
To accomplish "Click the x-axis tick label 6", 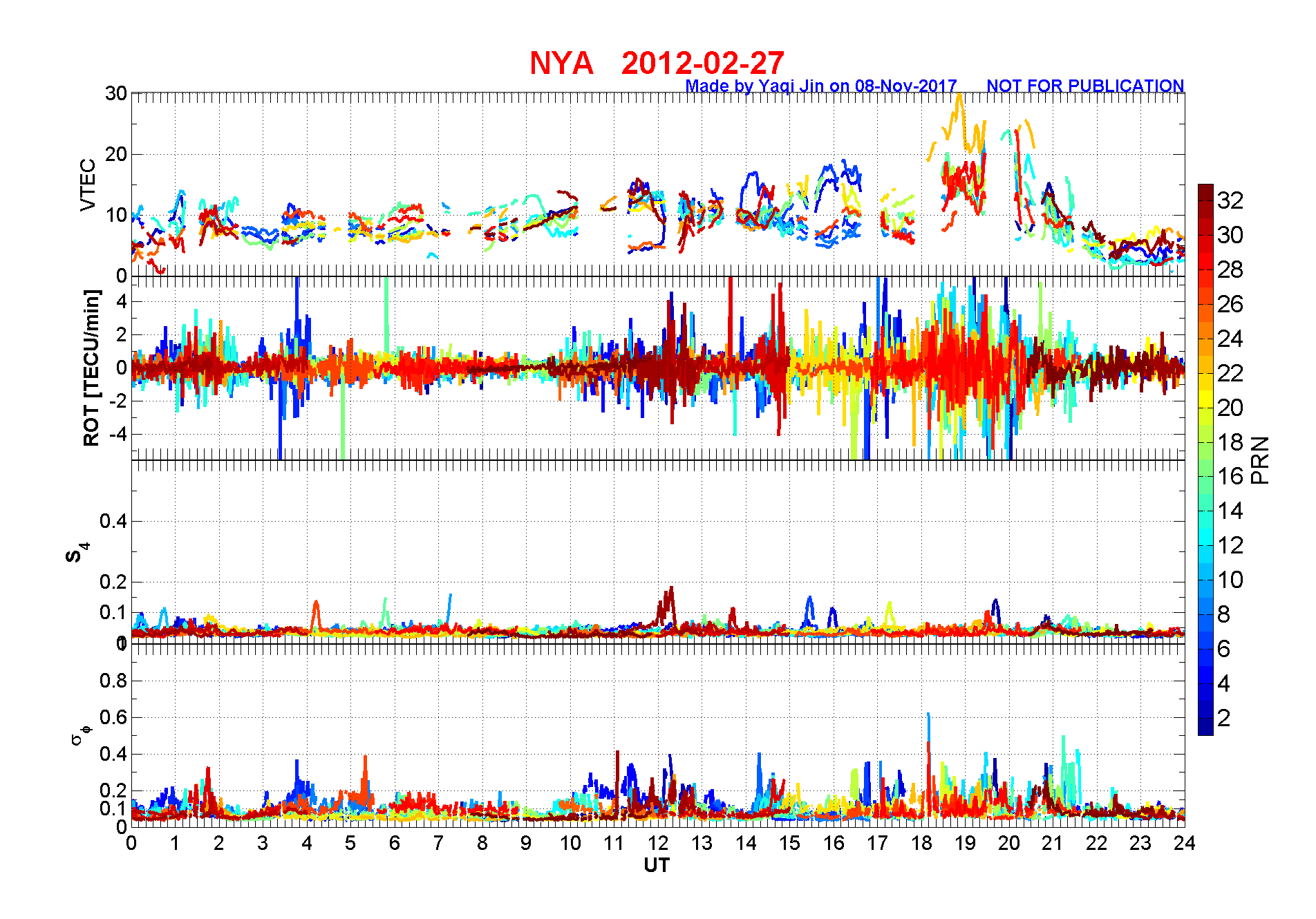I will 395,843.
